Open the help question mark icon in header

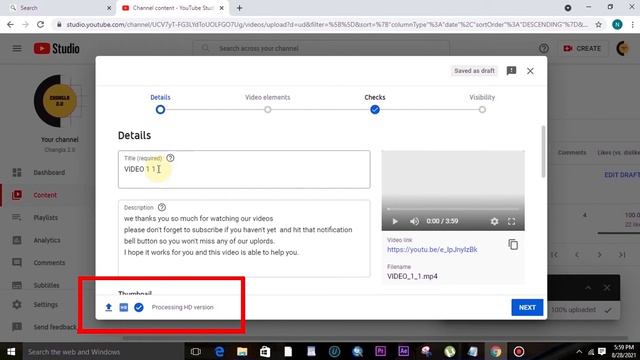[544, 49]
